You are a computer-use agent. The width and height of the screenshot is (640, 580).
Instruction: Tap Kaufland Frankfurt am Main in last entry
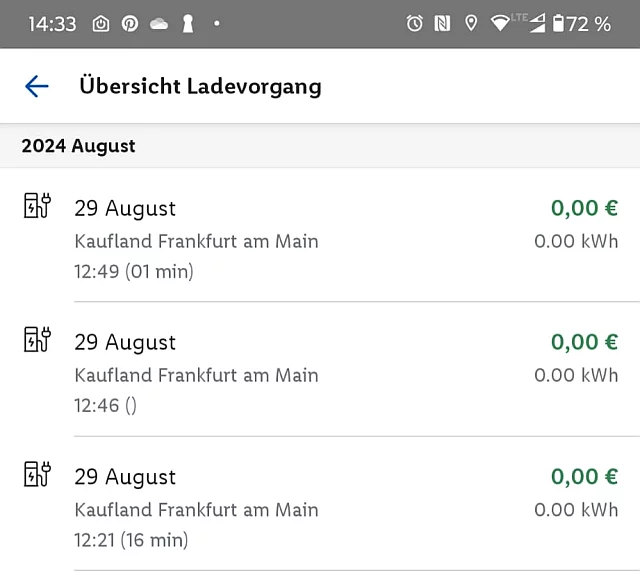196,510
